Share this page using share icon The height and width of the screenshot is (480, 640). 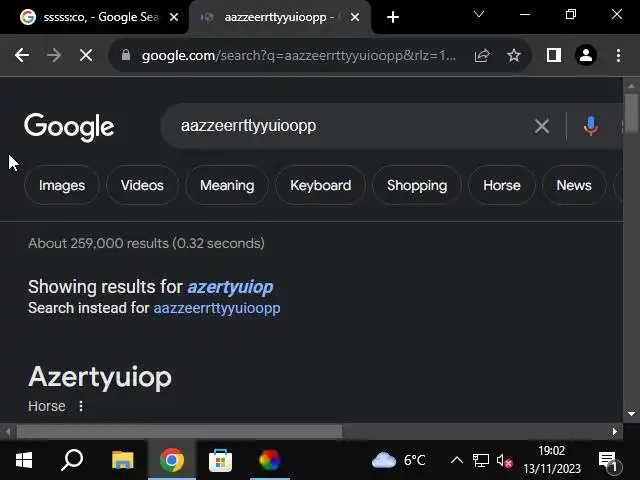pyautogui.click(x=482, y=55)
